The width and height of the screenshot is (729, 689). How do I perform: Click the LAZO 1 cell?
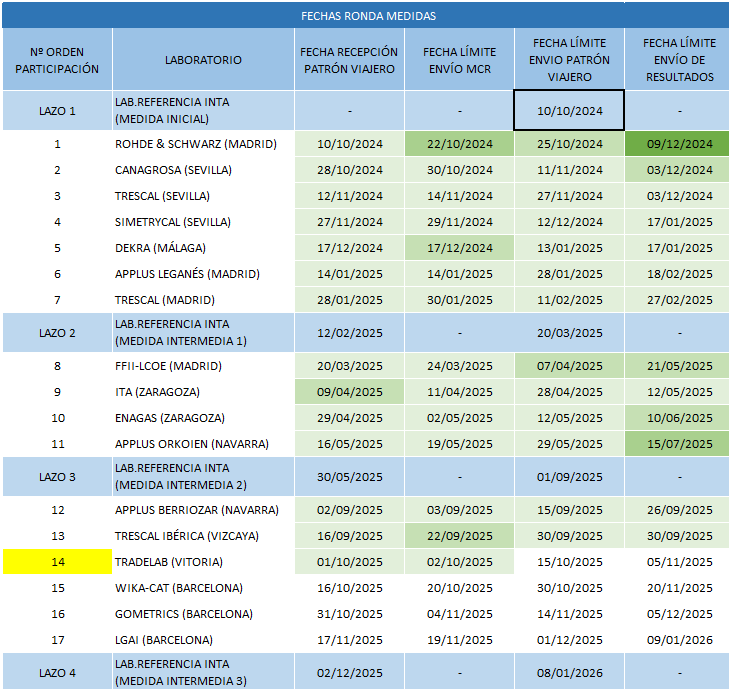point(57,110)
